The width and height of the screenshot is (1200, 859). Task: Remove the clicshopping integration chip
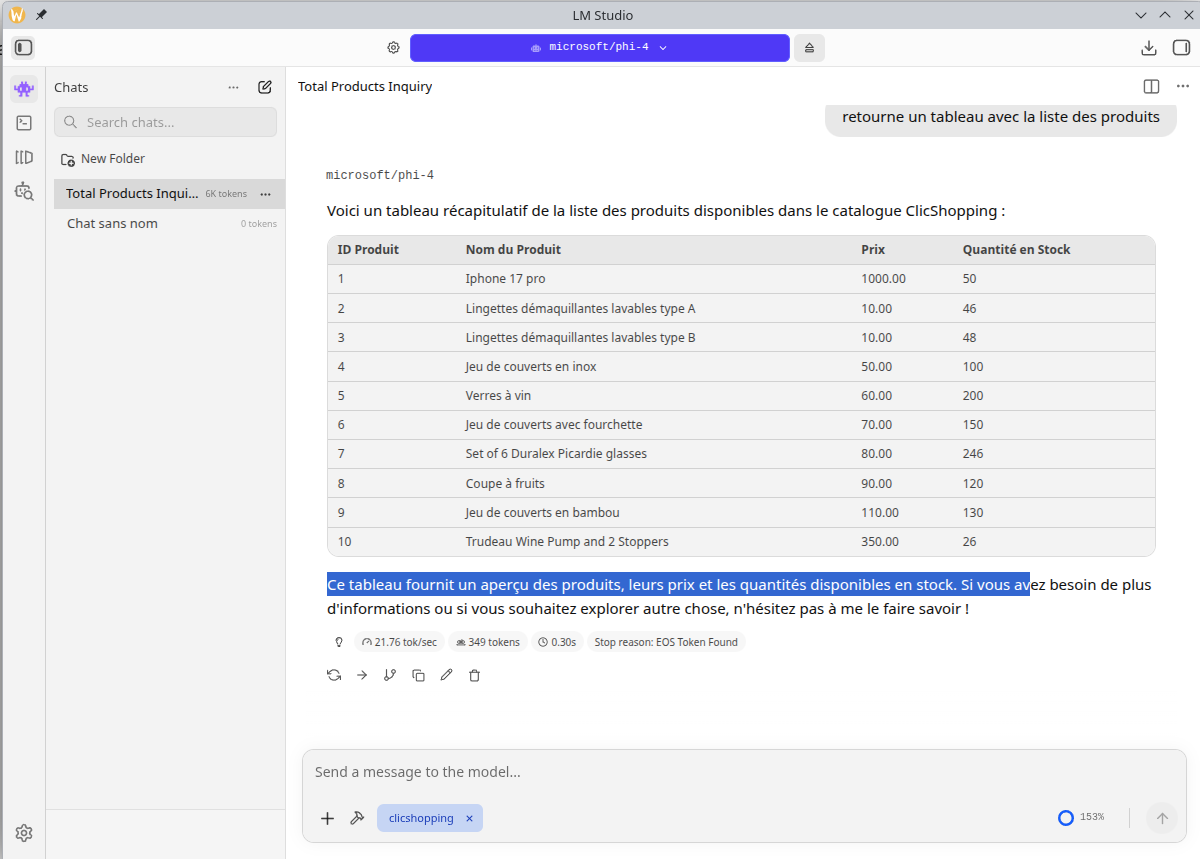(469, 818)
